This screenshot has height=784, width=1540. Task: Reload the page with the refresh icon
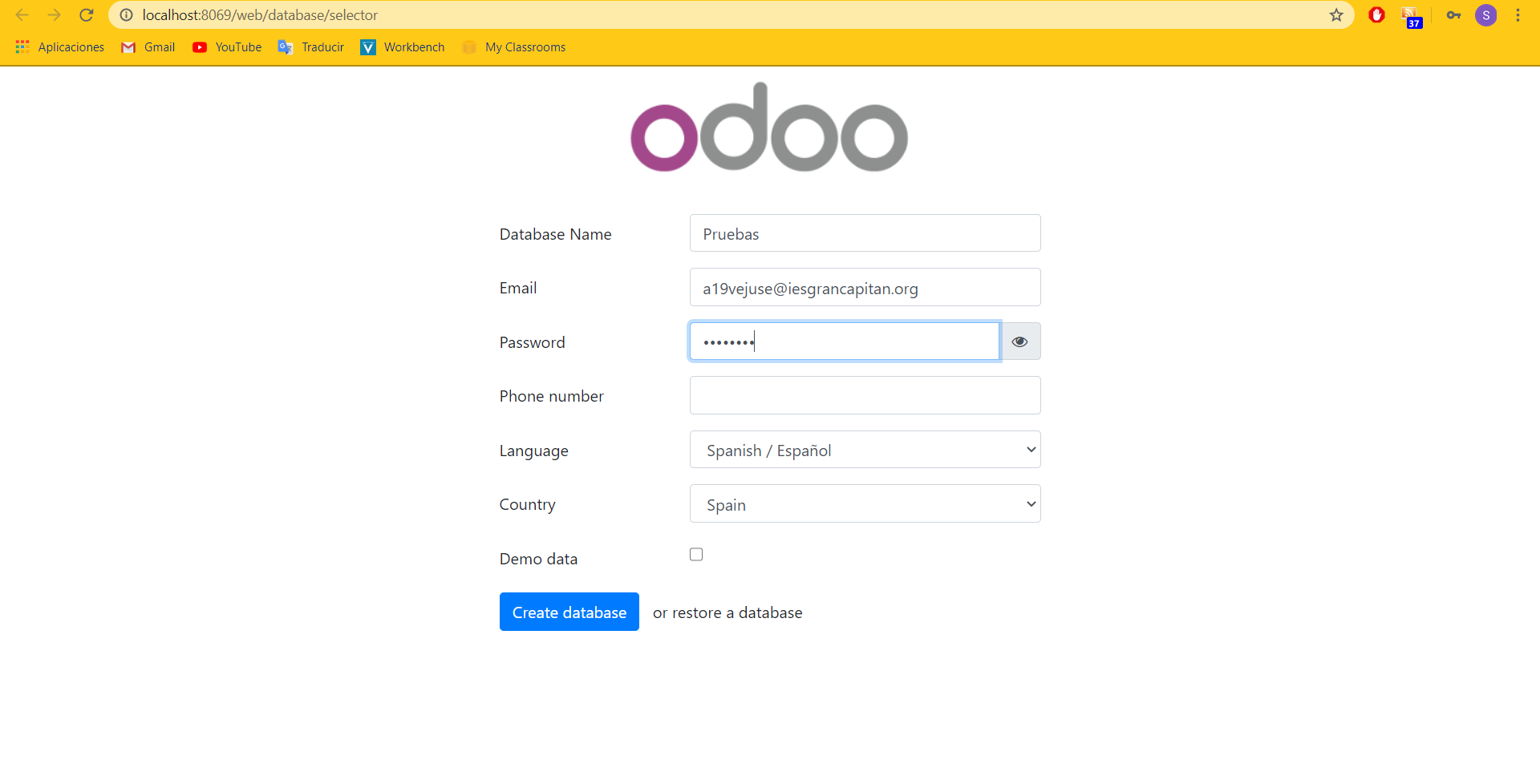(x=87, y=15)
